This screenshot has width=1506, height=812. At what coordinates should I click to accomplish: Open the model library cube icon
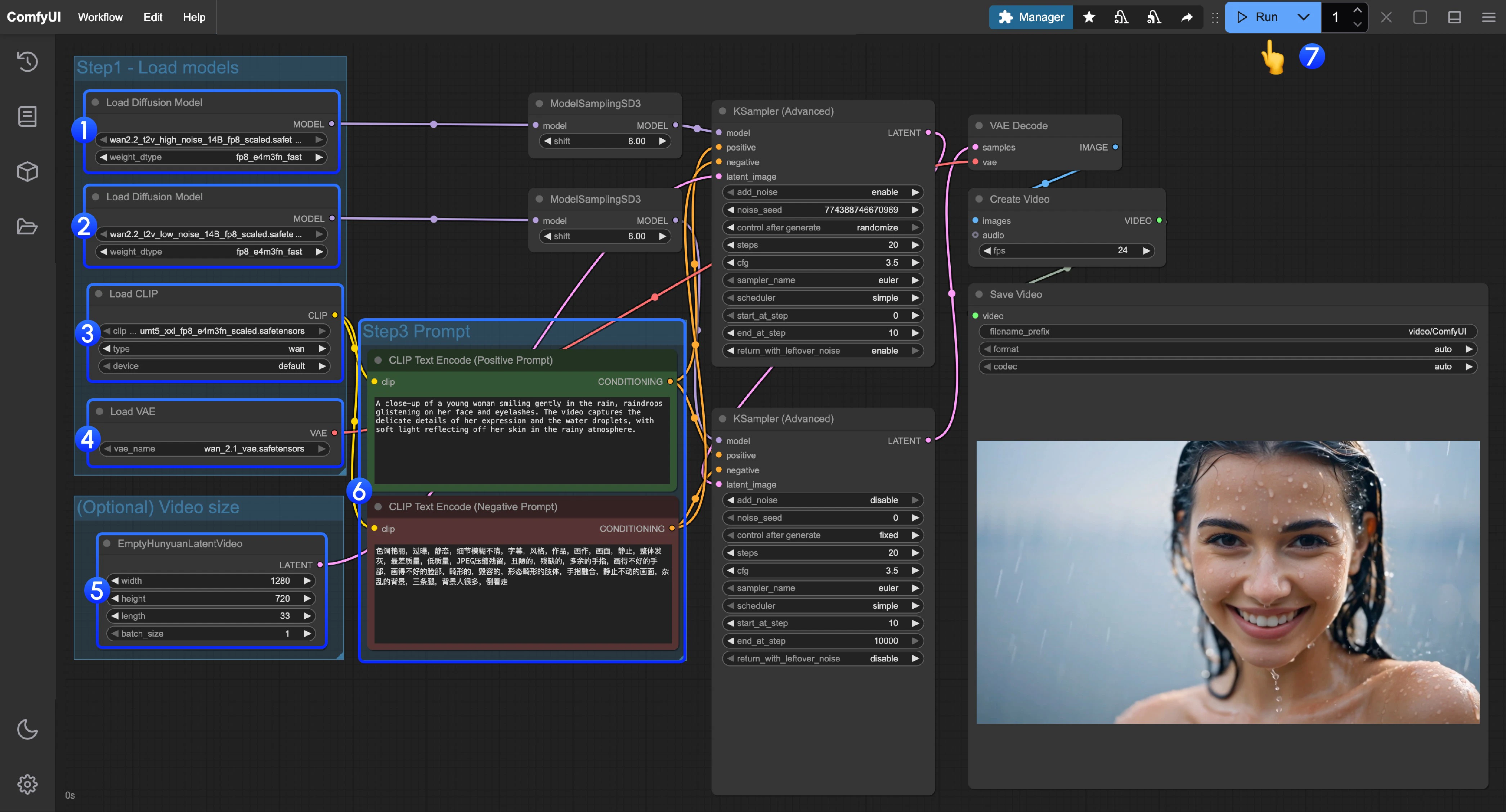pyautogui.click(x=27, y=171)
